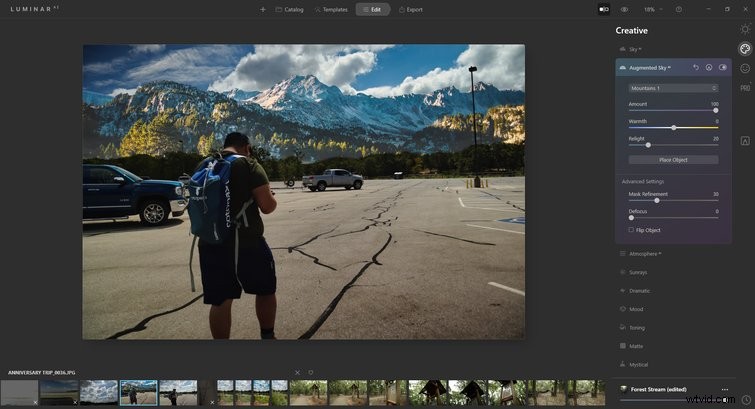Image resolution: width=755 pixels, height=409 pixels.
Task: Select the Edit tab
Action: pos(372,10)
